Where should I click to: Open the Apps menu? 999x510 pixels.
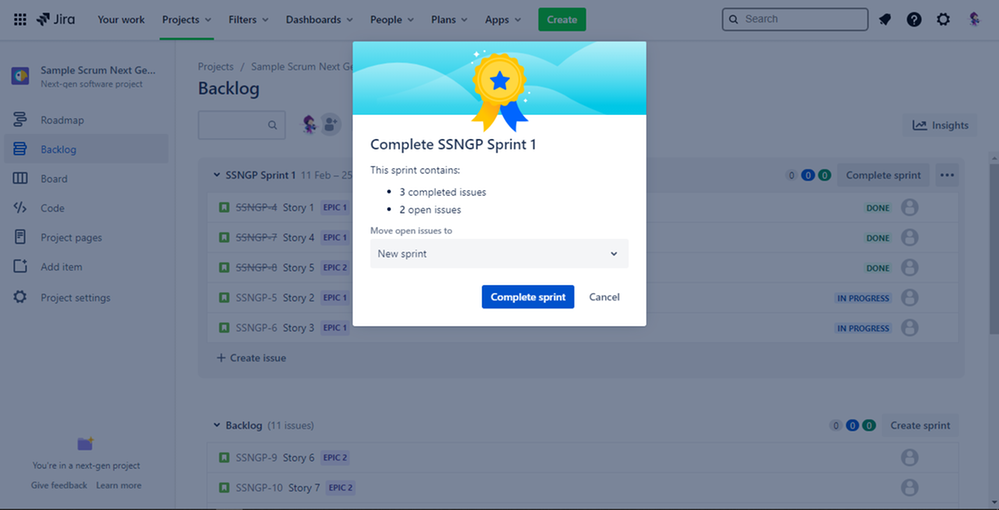point(503,20)
